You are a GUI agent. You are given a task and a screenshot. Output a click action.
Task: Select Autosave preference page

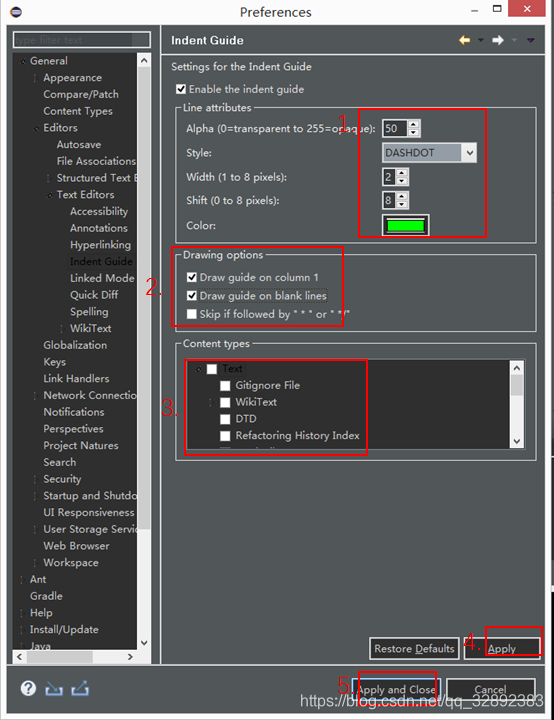tap(79, 145)
